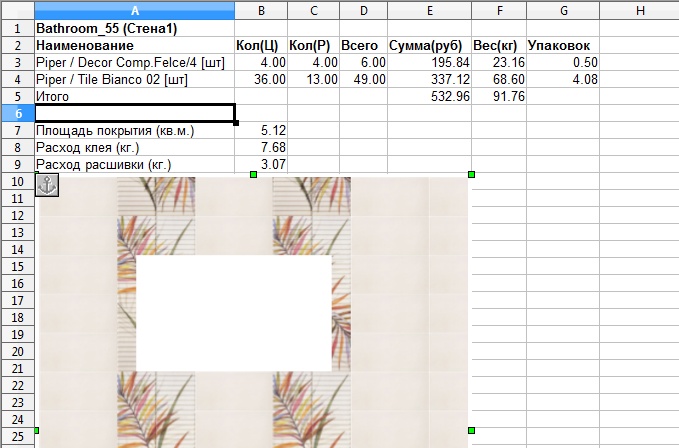Click cell 'Piper / Decor Comp.Felce/4 [шт]'
The width and height of the screenshot is (679, 448).
coord(135,62)
